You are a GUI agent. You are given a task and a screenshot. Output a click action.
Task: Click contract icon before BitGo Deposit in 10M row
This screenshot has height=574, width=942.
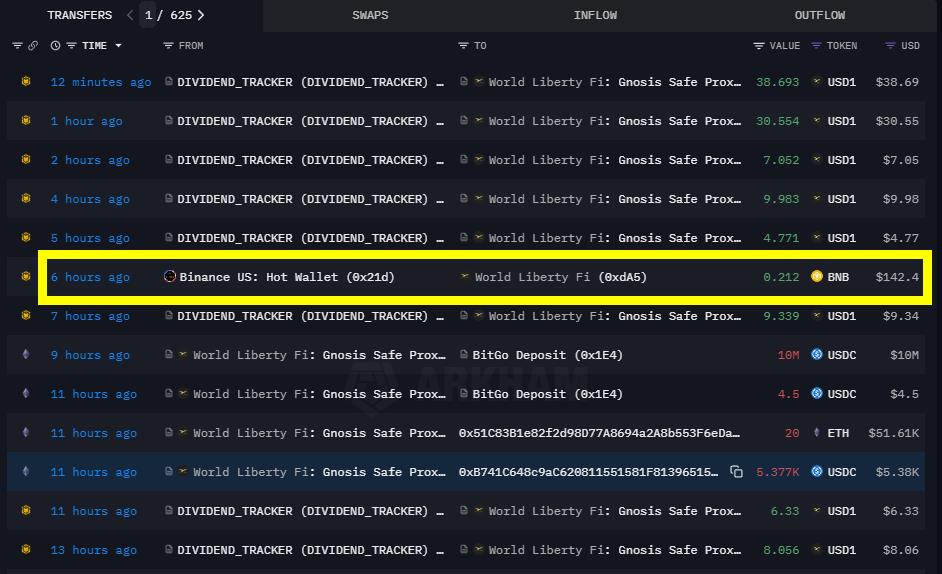tap(464, 355)
